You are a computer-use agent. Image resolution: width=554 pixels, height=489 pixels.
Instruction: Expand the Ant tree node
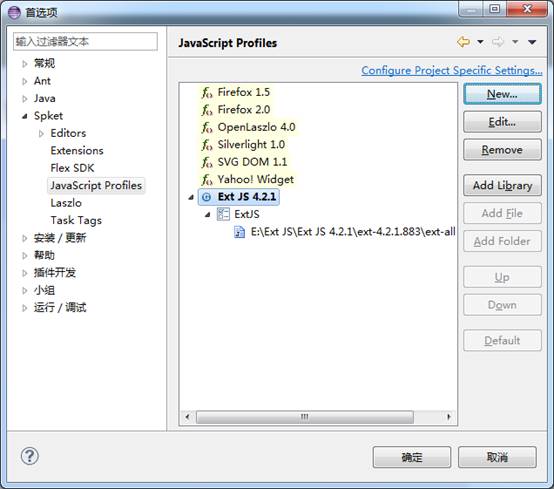pos(24,81)
